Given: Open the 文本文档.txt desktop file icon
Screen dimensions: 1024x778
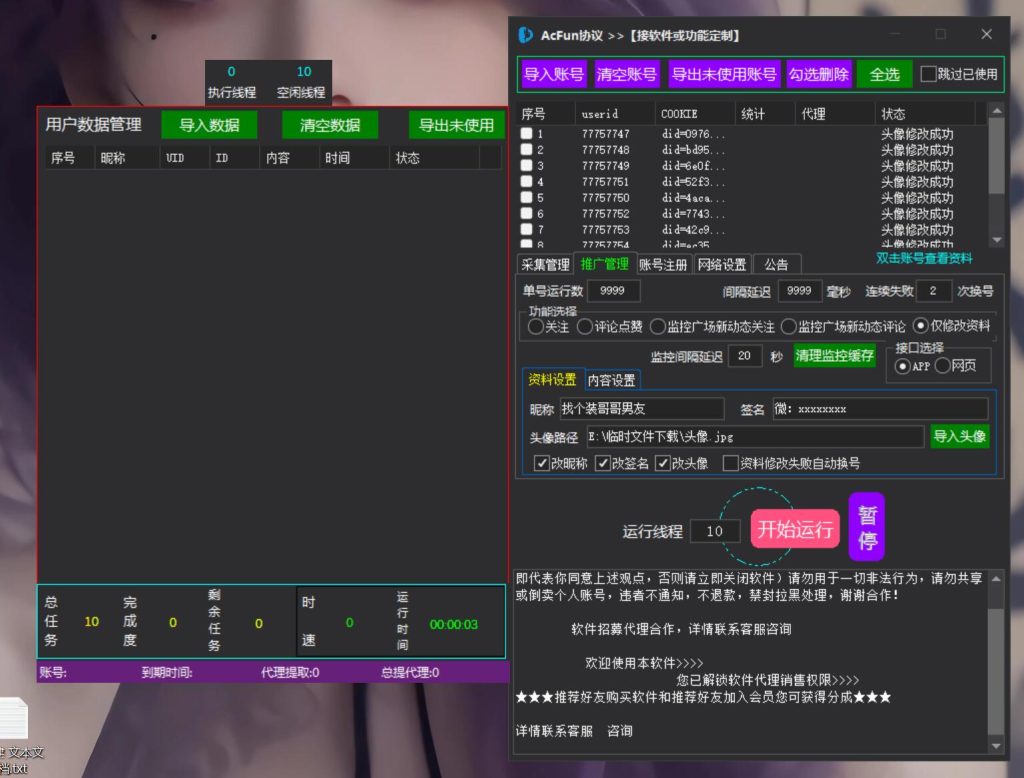Looking at the screenshot, I should point(14,735).
